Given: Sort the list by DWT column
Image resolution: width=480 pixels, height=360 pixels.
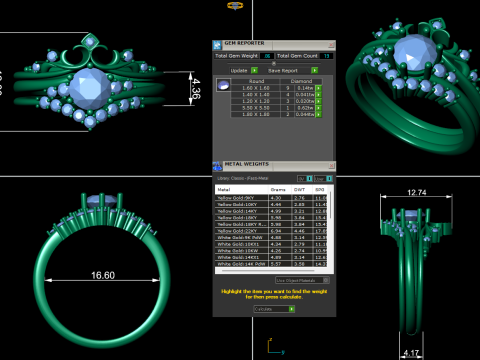Looking at the screenshot, I should 299,190.
